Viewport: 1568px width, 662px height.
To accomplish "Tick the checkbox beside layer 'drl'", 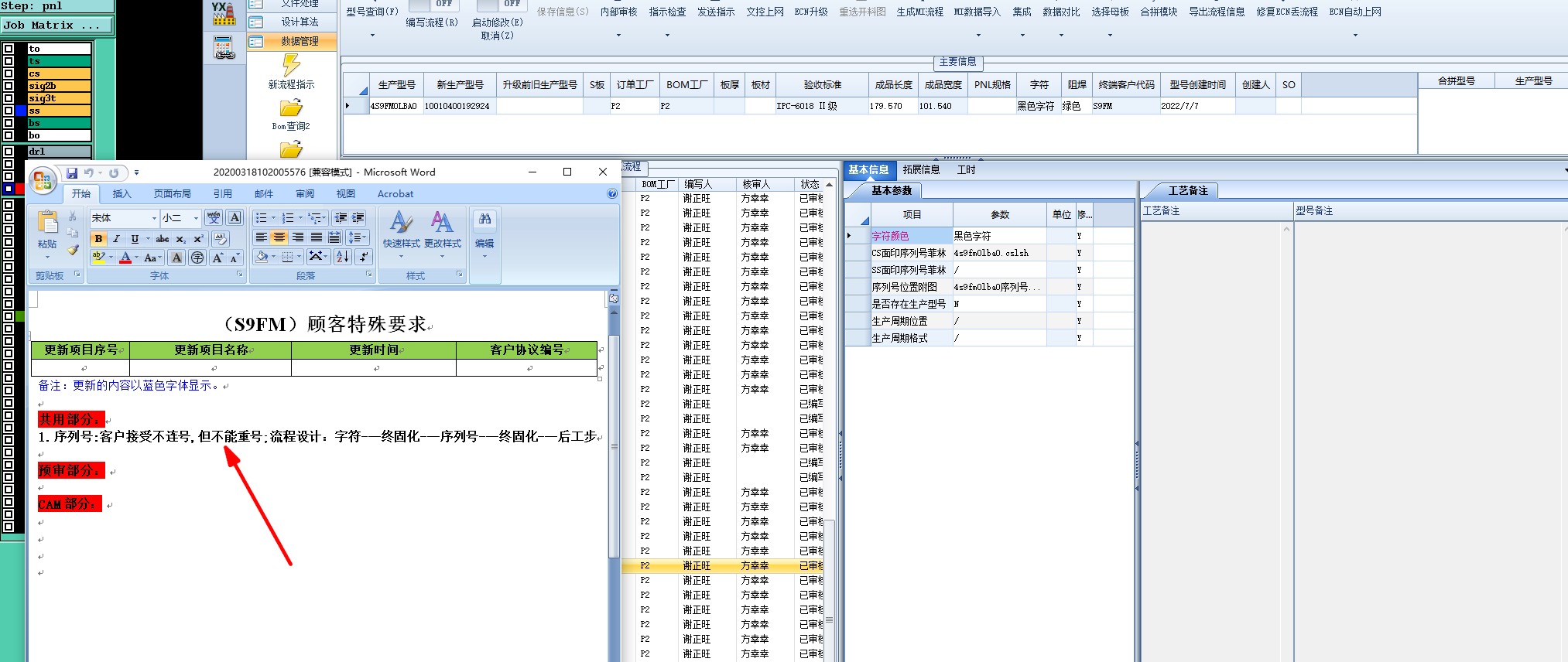I will 9,152.
